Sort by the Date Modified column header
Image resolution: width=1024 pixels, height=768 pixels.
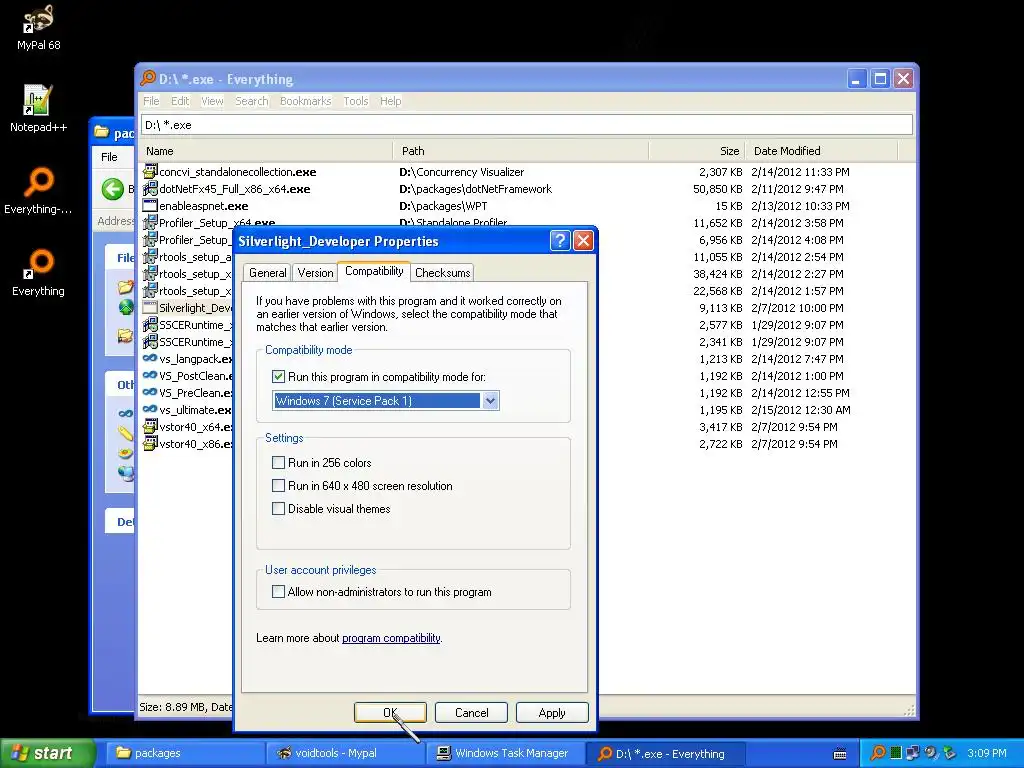pos(822,151)
